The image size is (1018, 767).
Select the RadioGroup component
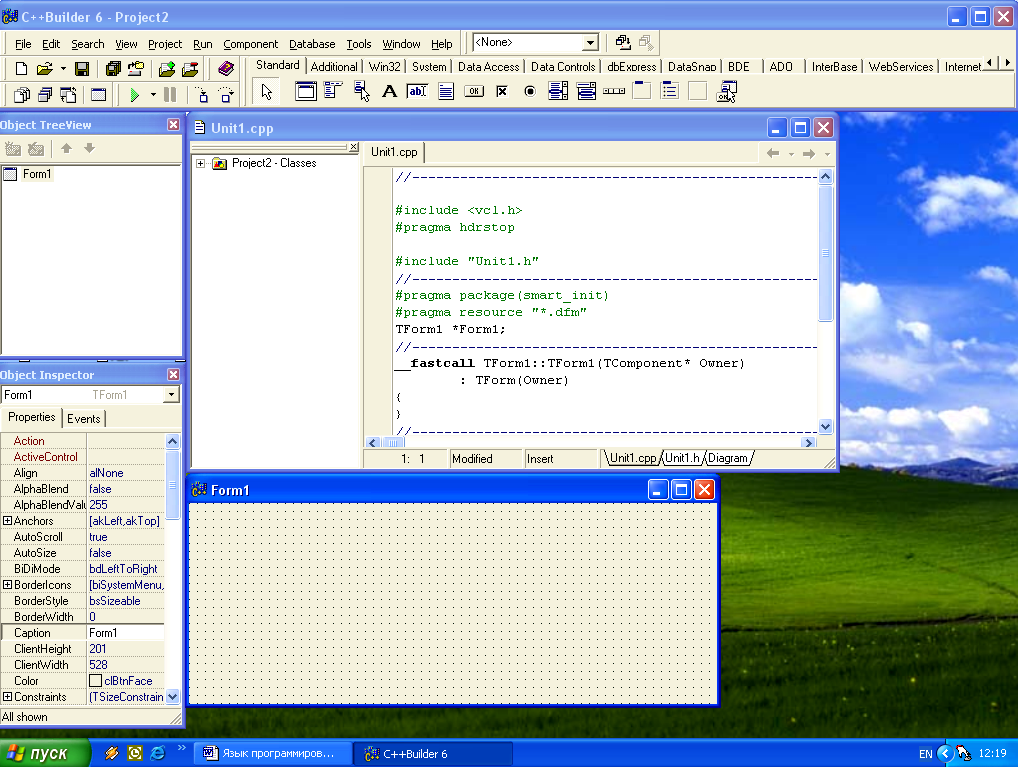[x=669, y=92]
